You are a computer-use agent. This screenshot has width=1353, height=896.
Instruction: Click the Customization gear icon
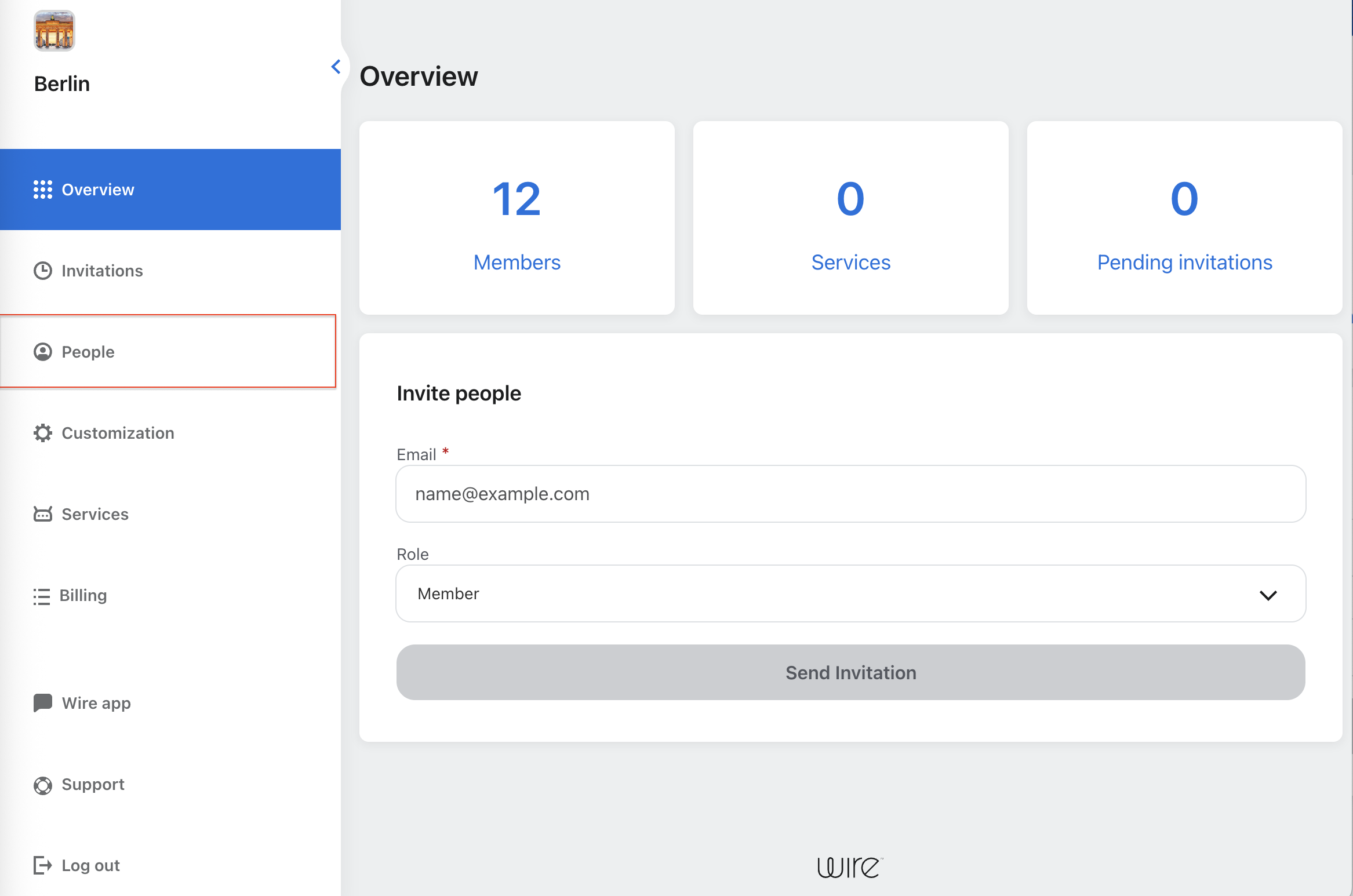point(43,433)
